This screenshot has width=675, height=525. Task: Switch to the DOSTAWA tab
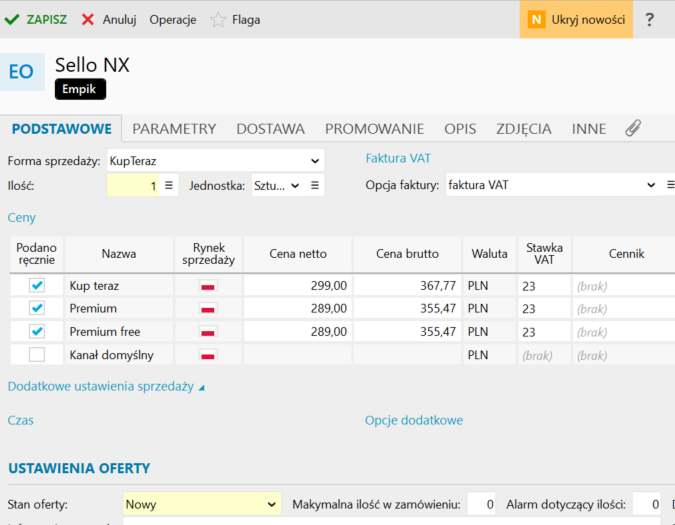click(x=270, y=129)
